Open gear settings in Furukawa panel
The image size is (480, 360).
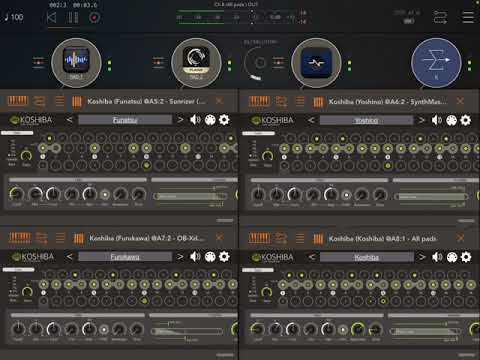pos(224,256)
